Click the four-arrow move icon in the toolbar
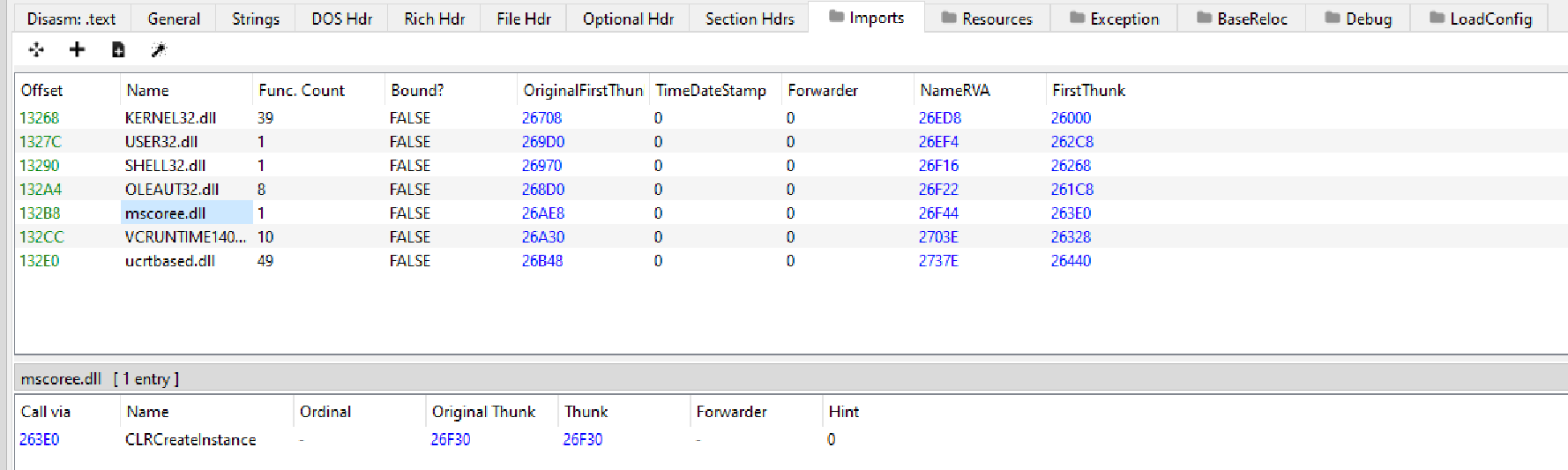 click(36, 50)
